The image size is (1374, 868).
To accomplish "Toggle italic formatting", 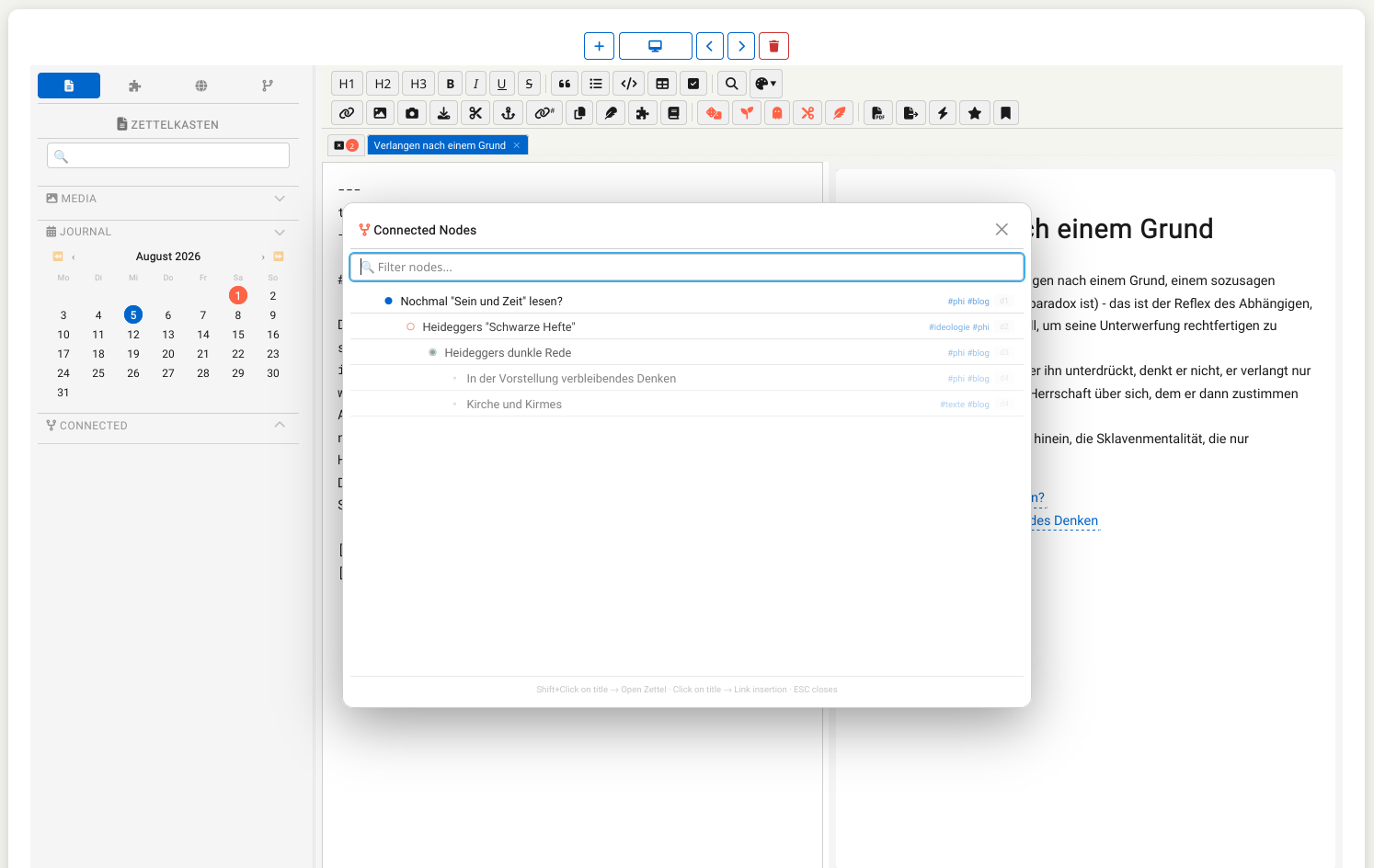I will pyautogui.click(x=475, y=84).
